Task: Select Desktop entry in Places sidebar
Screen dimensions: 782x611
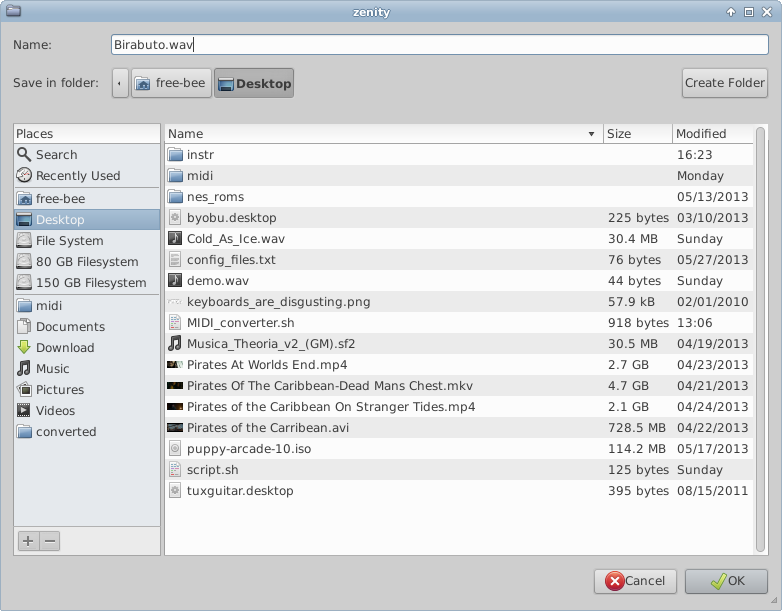Action: 87,219
